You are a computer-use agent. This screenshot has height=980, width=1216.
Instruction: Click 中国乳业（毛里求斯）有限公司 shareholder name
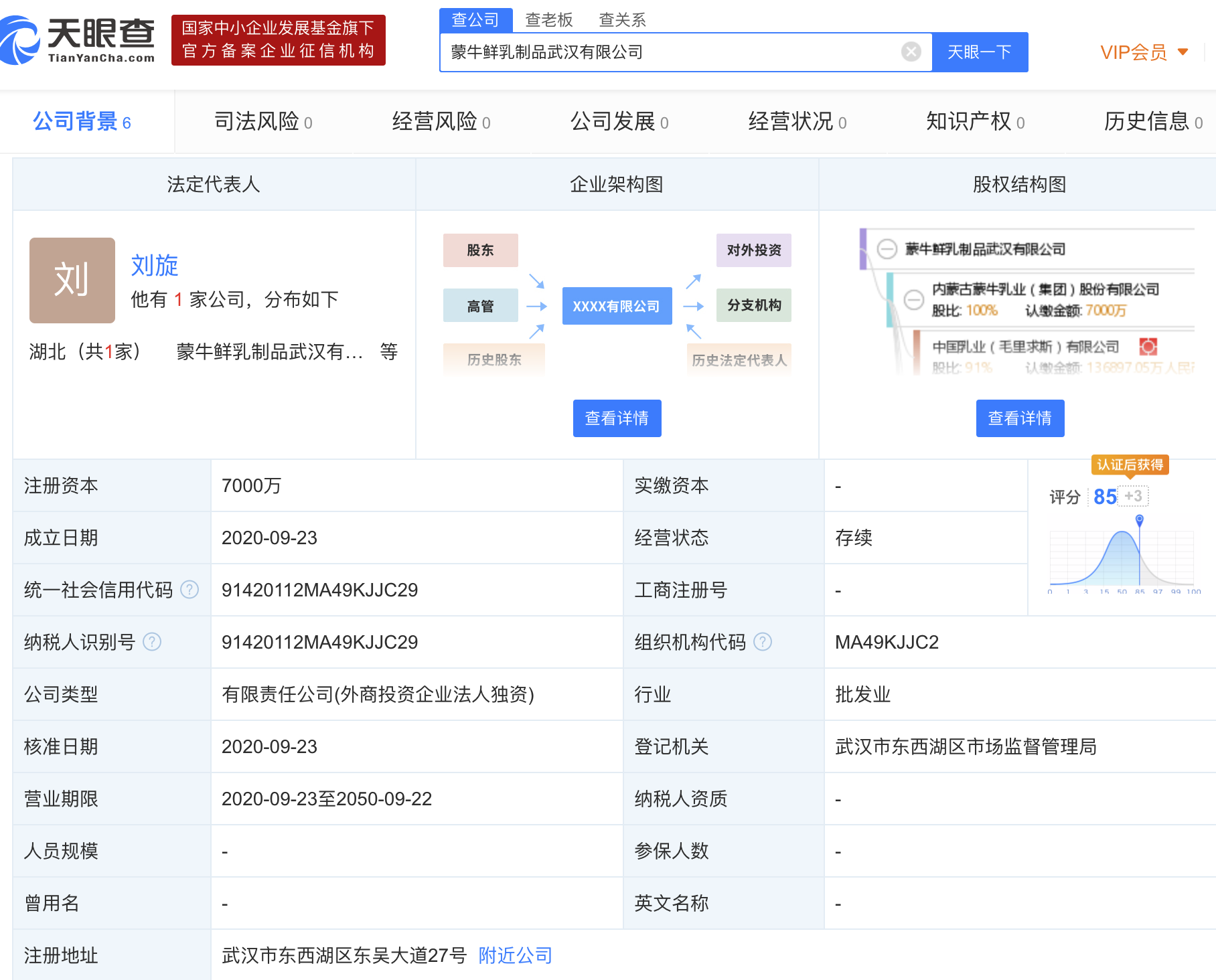coord(1025,347)
